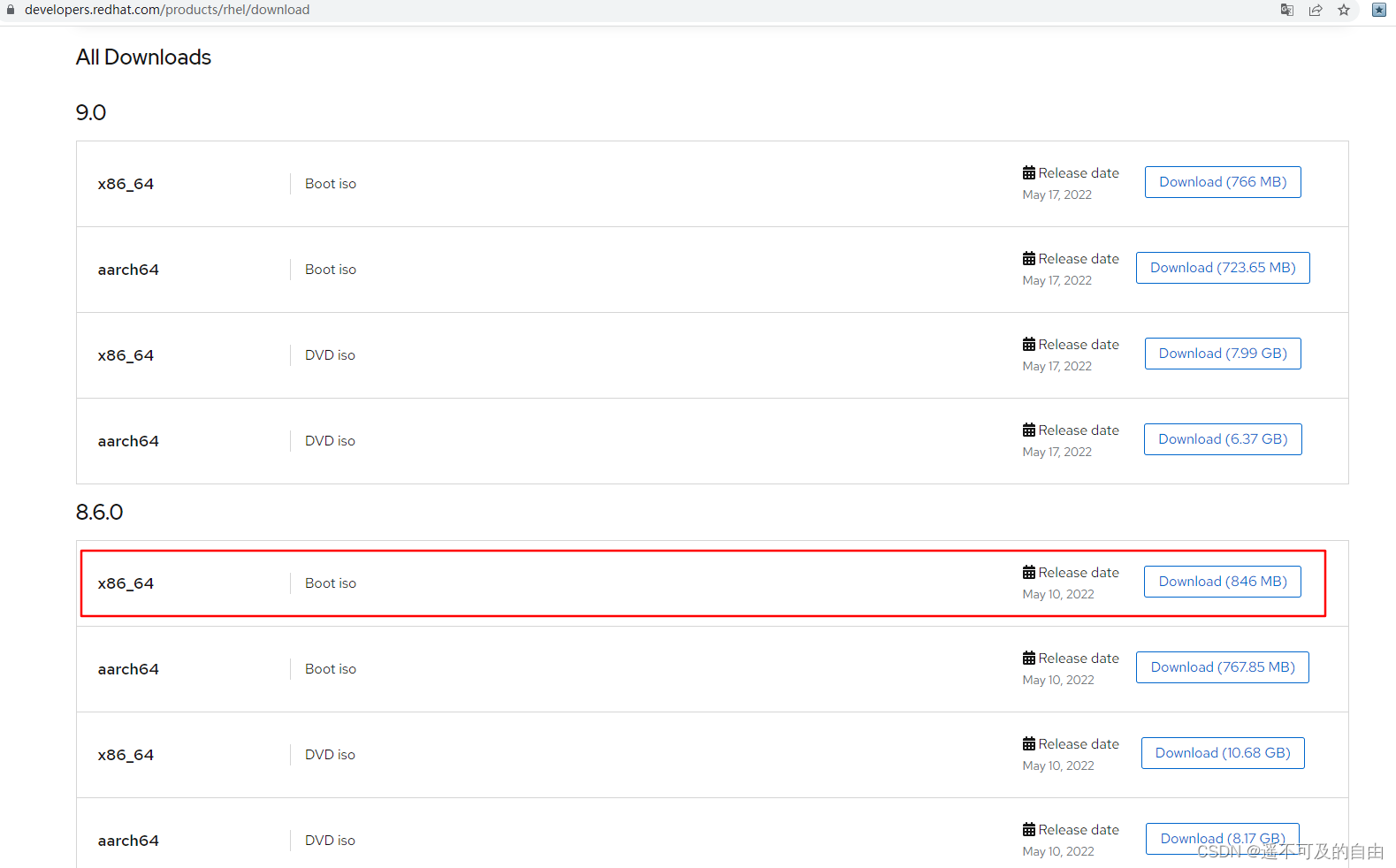The height and width of the screenshot is (868, 1396).
Task: Click 'Boot iso' text in 9.0 aarch64 row
Action: [x=331, y=270]
